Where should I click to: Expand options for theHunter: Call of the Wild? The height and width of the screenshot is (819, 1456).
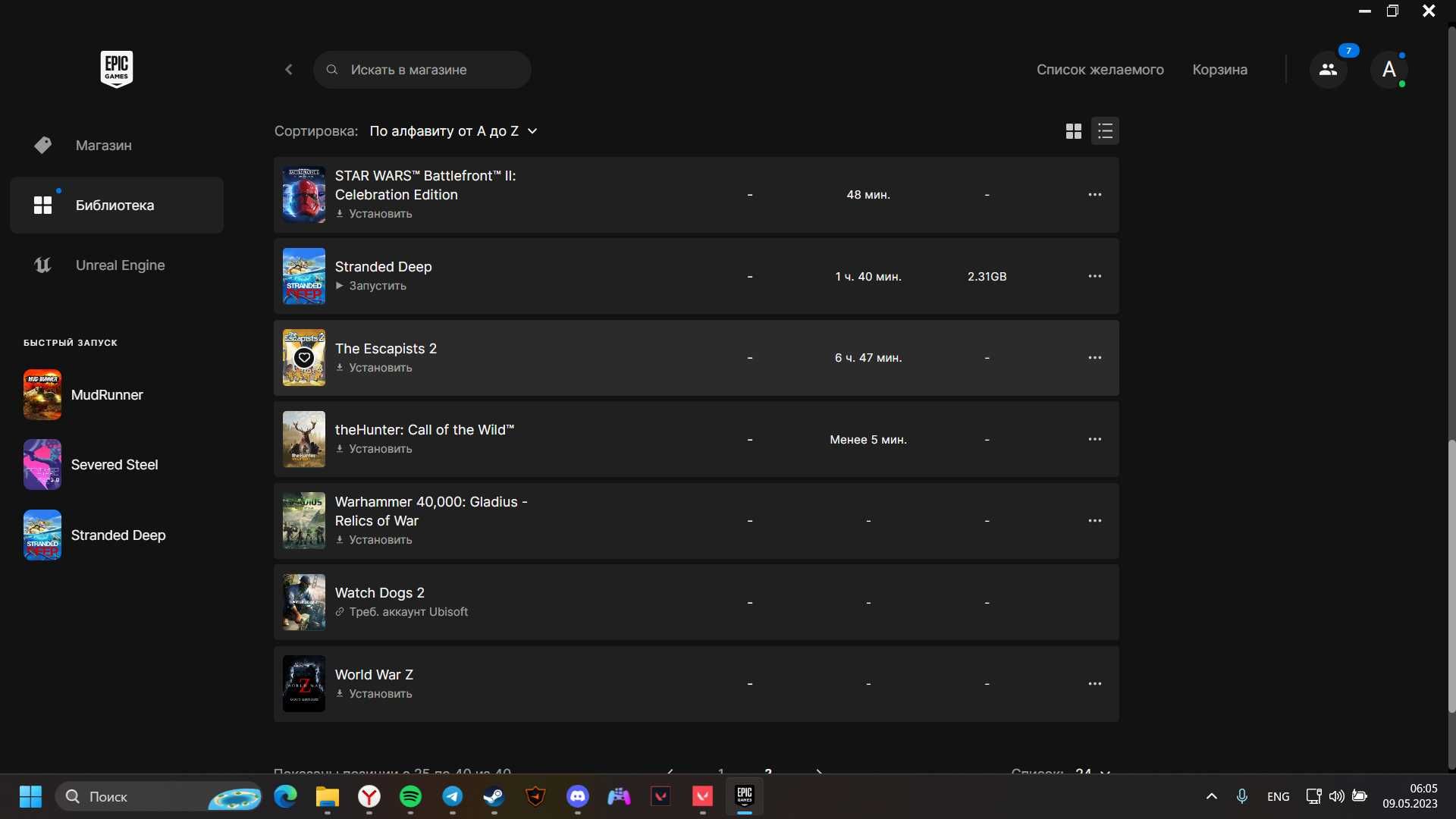pos(1095,439)
